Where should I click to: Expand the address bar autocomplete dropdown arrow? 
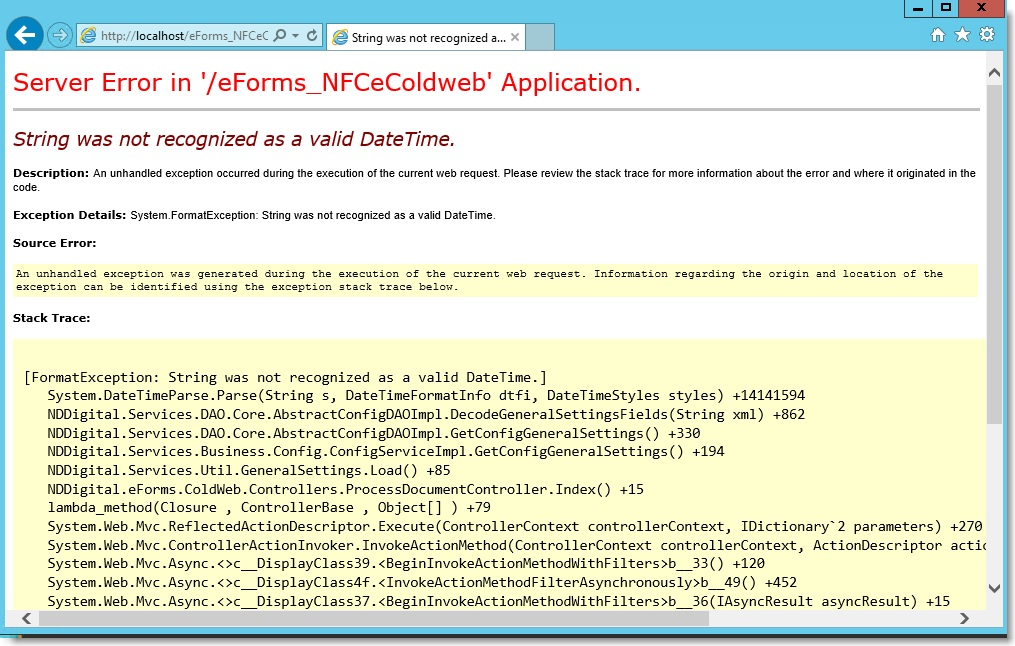pyautogui.click(x=294, y=36)
